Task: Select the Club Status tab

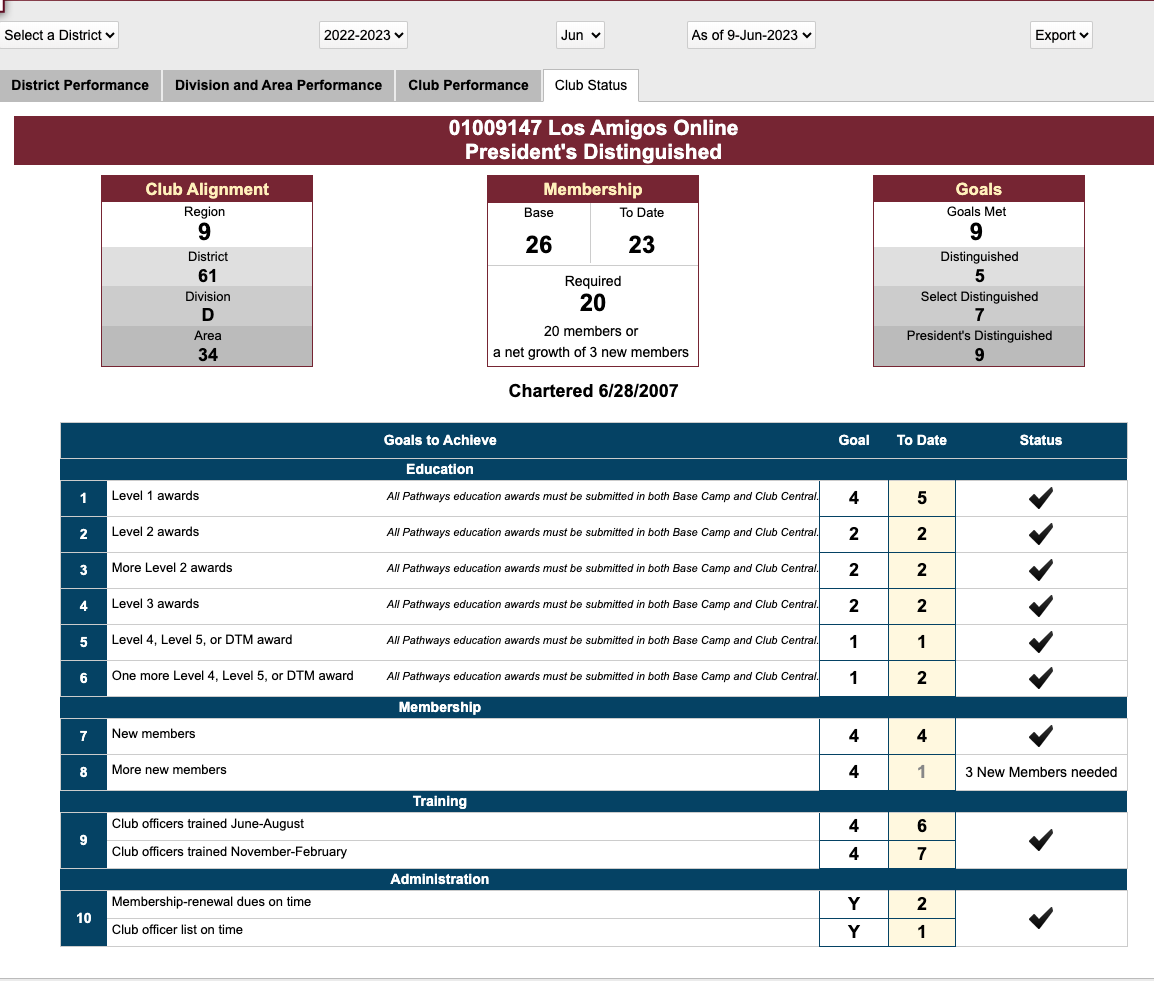Action: pyautogui.click(x=590, y=85)
